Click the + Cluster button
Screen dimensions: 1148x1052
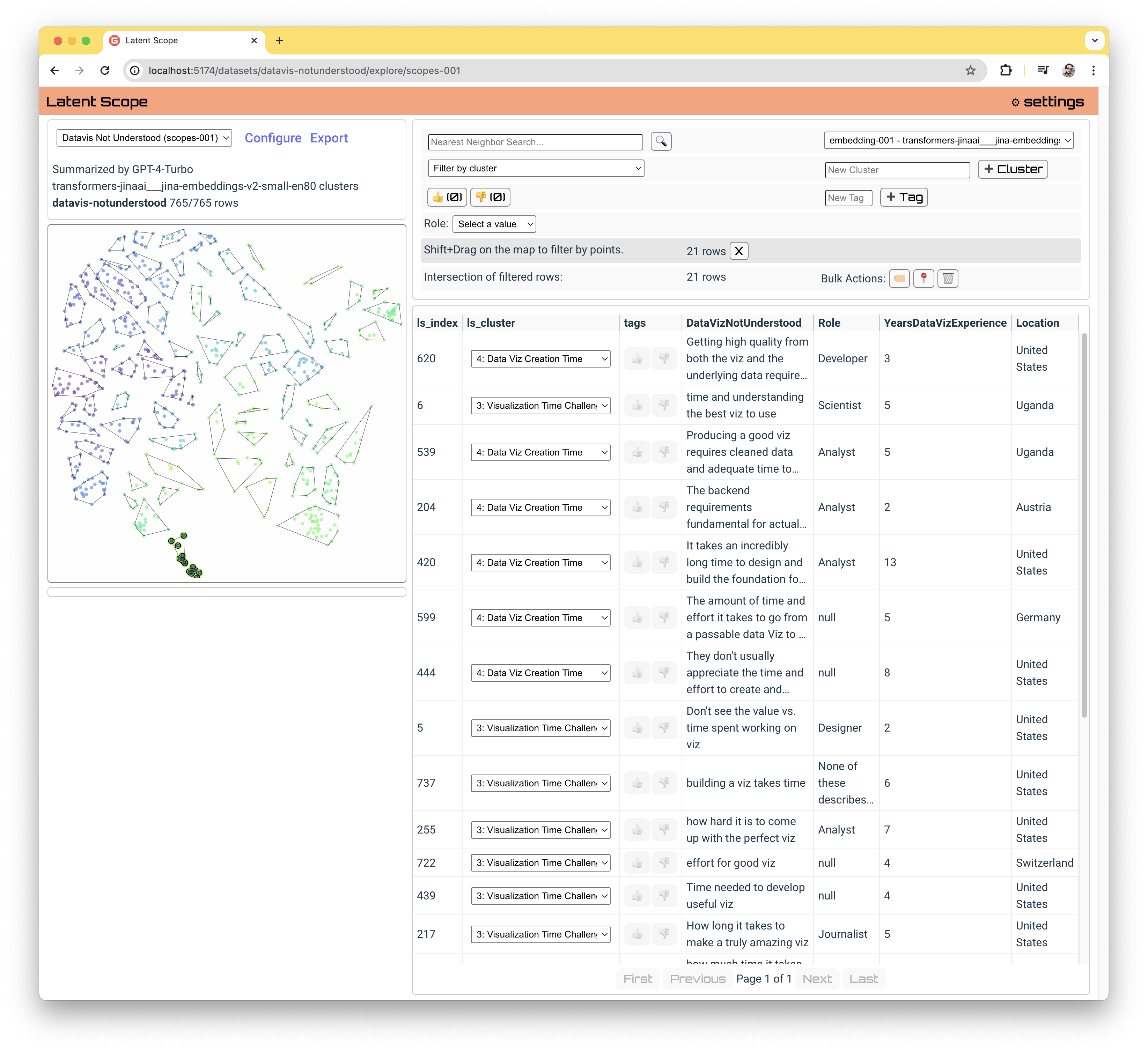click(x=1013, y=169)
